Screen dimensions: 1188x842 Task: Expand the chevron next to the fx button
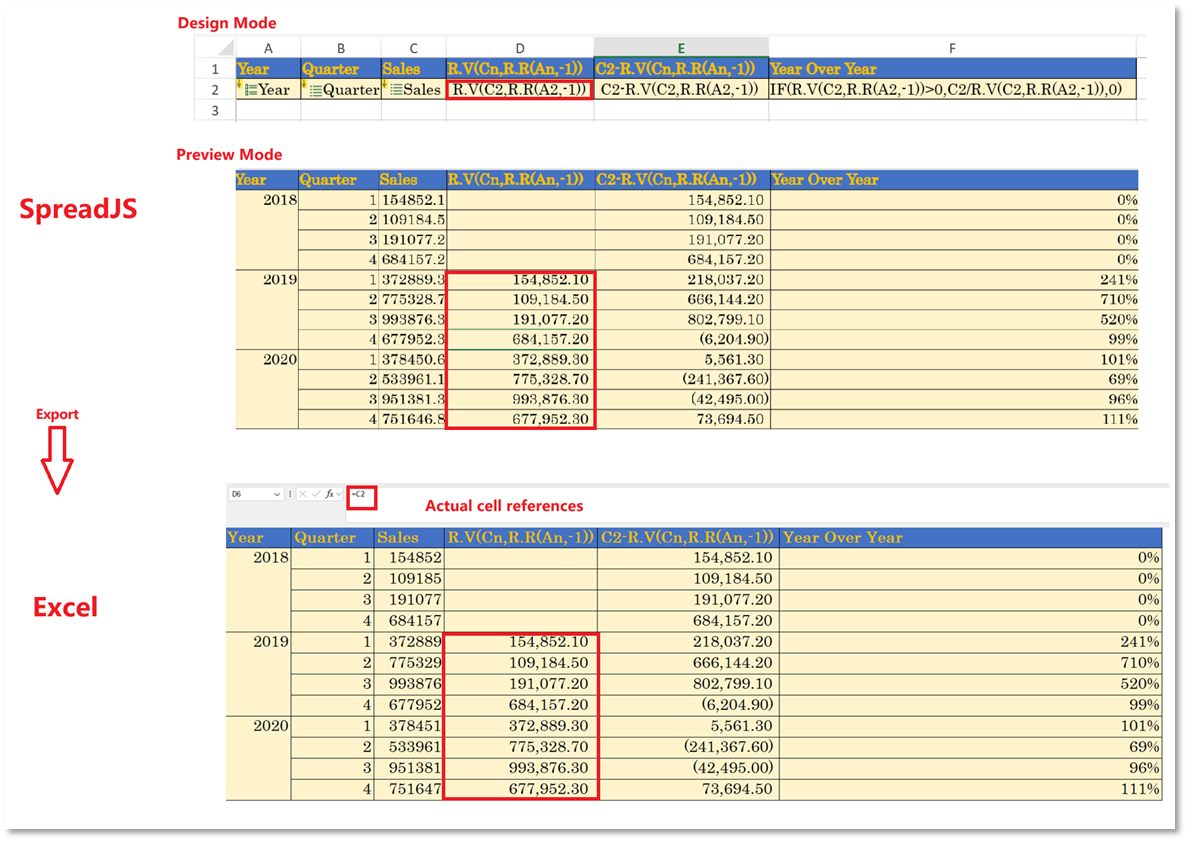[339, 494]
